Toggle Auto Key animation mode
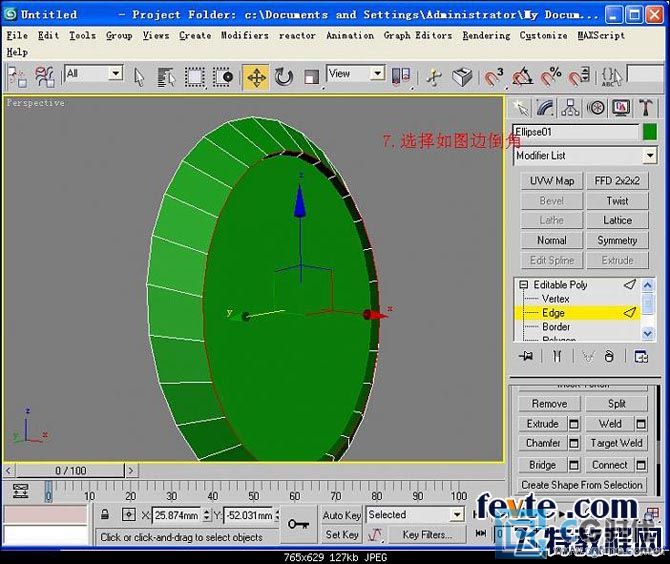The image size is (670, 564). (x=341, y=515)
